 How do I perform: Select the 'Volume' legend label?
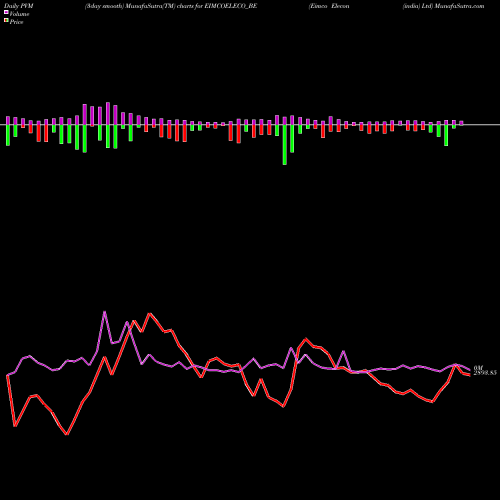19,14
